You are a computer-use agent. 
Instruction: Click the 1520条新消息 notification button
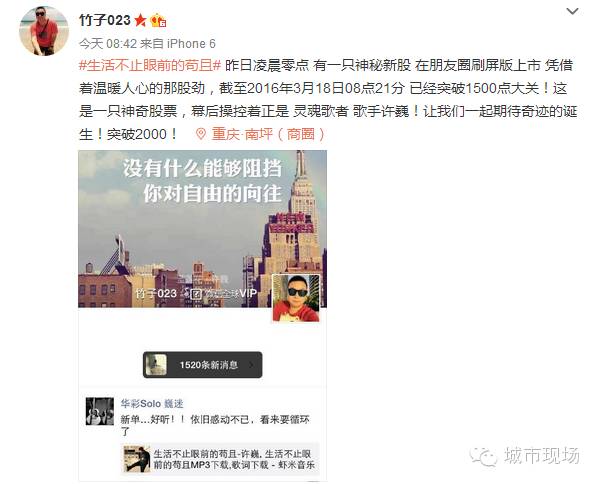[203, 365]
